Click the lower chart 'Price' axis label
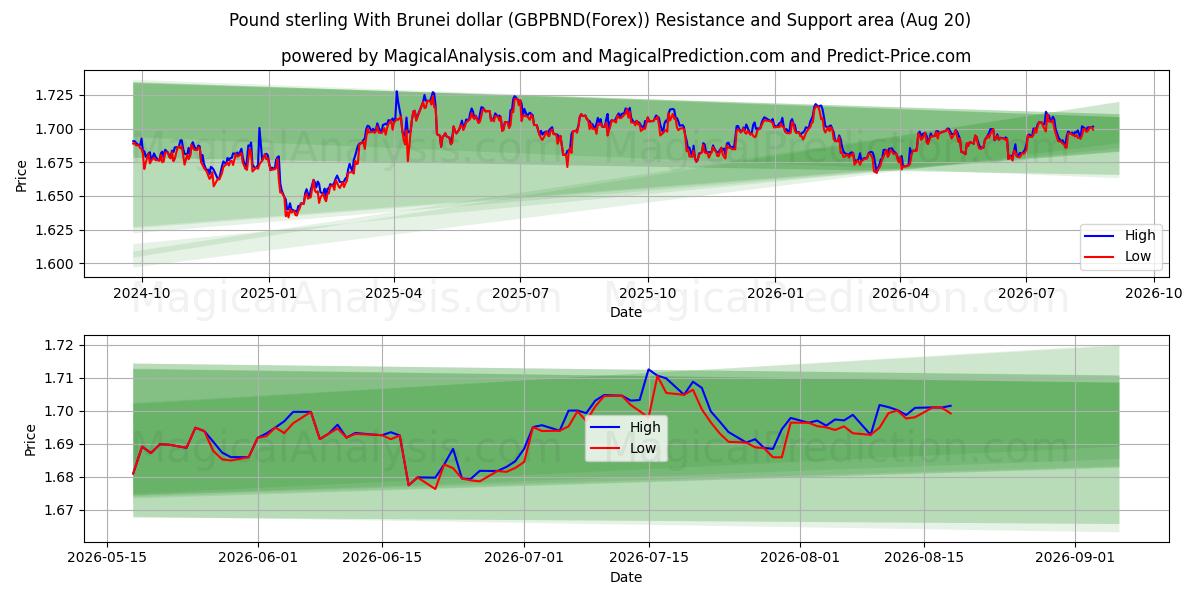 coord(30,438)
